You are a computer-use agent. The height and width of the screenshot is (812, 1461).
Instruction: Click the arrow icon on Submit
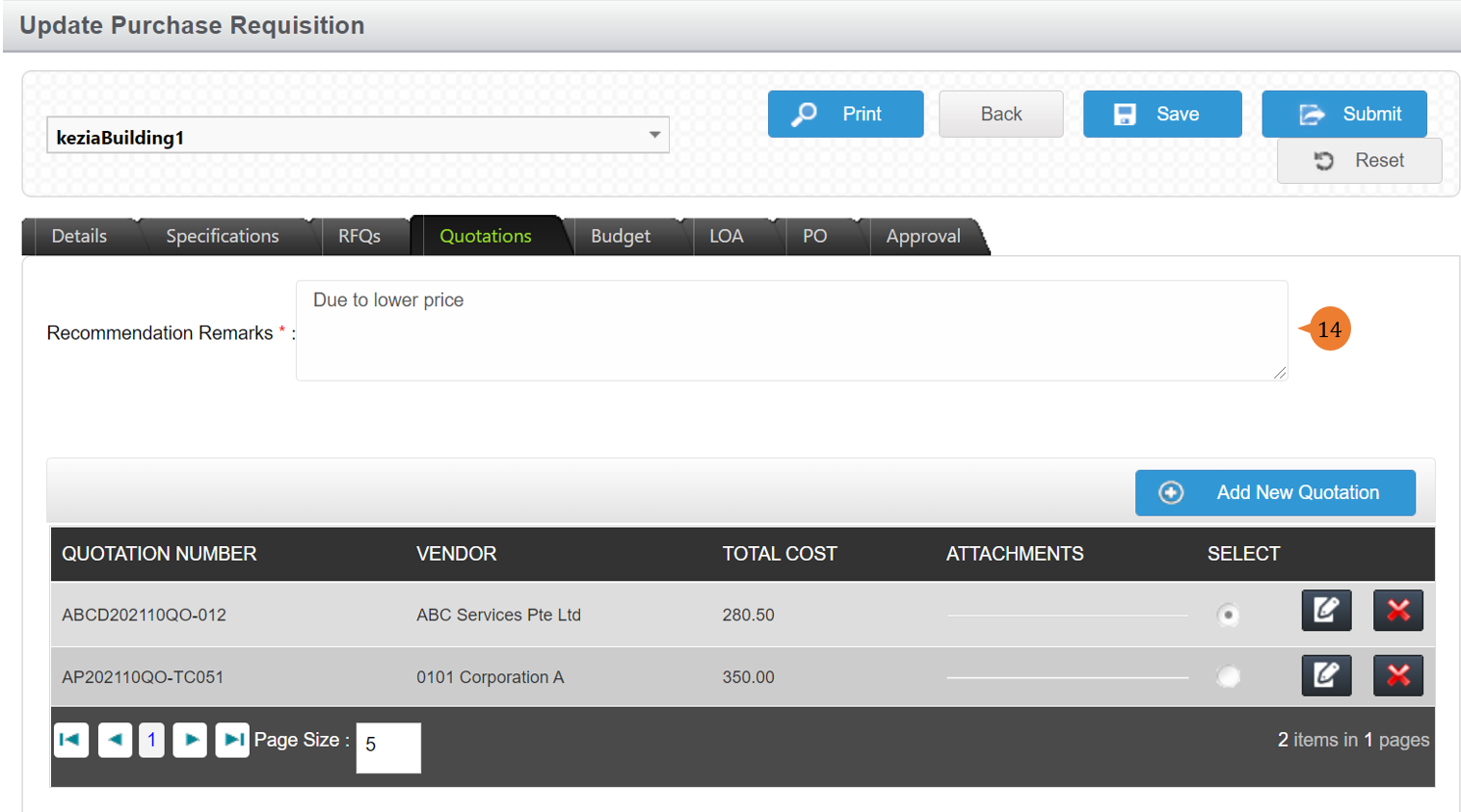tap(1312, 115)
